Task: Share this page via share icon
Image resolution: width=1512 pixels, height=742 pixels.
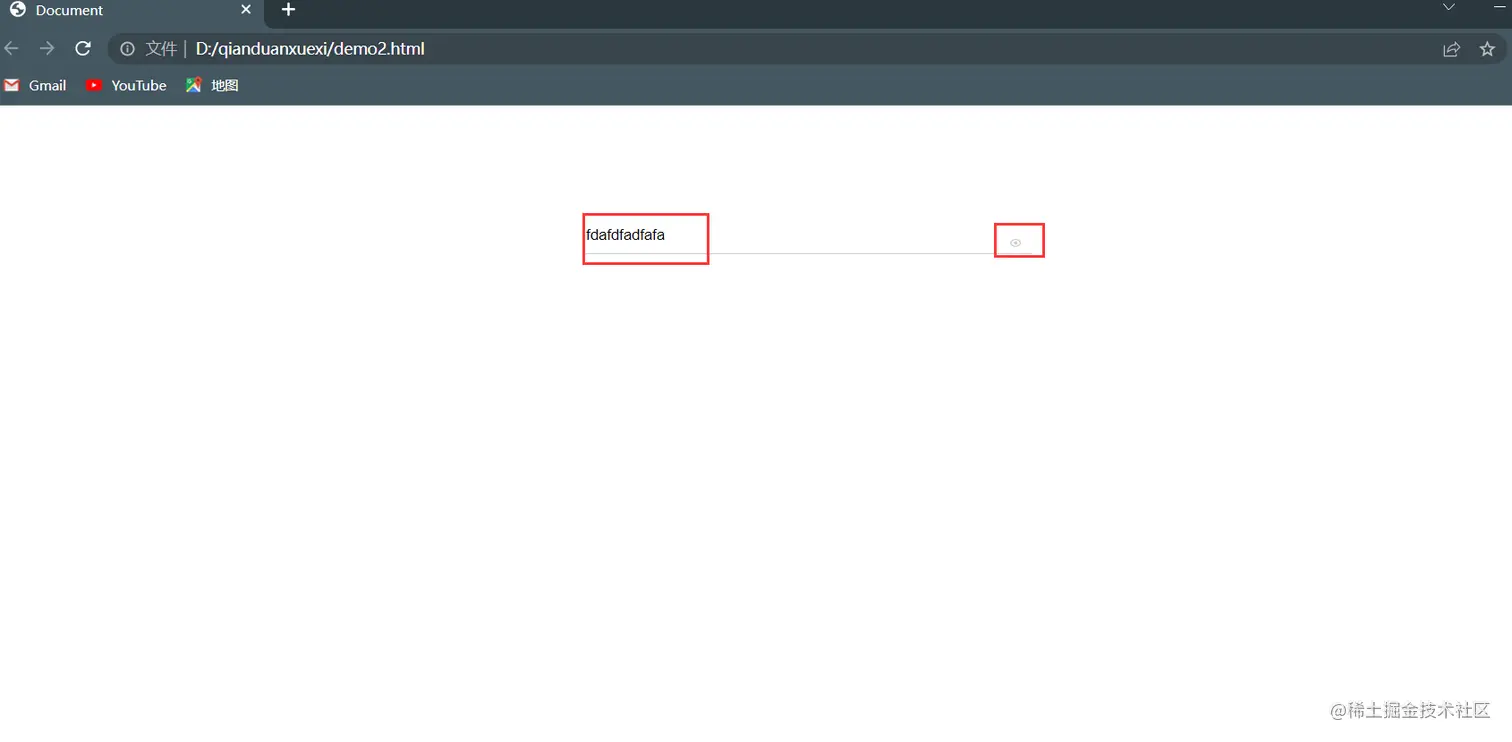Action: point(1451,49)
